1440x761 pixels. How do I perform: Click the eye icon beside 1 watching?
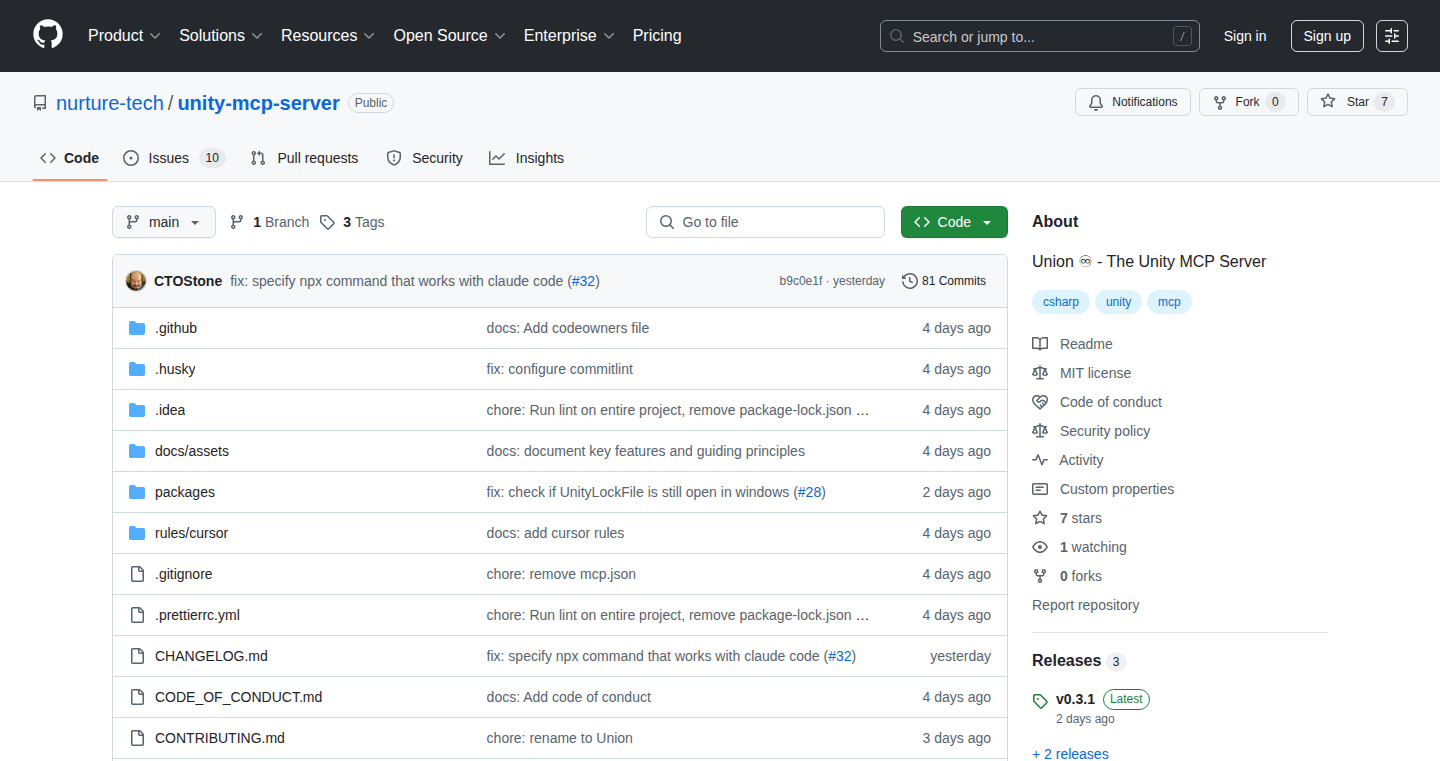click(x=1040, y=547)
